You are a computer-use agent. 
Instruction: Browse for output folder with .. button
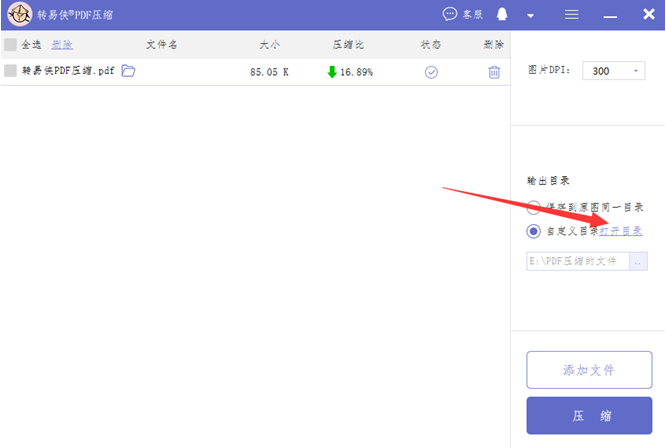(x=638, y=261)
